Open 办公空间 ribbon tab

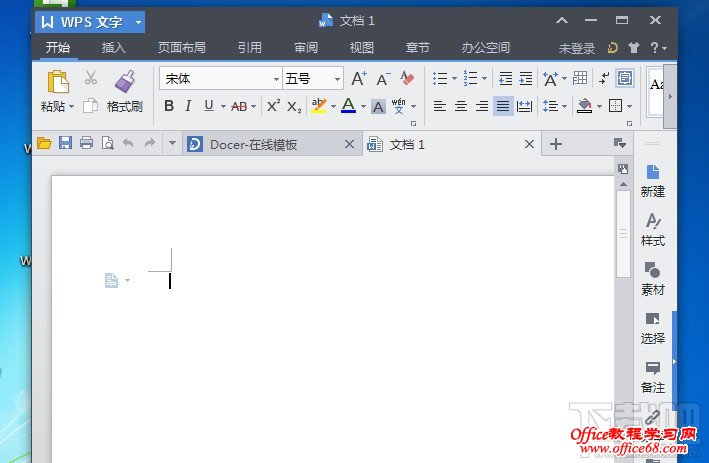(x=486, y=47)
